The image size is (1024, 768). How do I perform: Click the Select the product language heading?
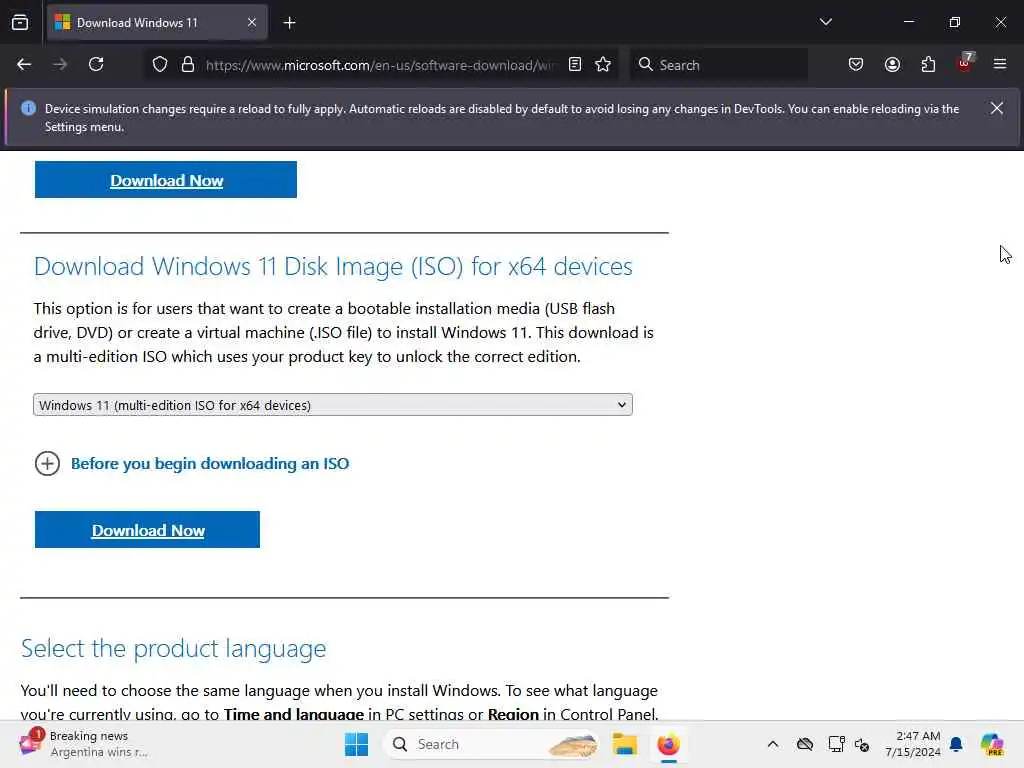pos(173,648)
